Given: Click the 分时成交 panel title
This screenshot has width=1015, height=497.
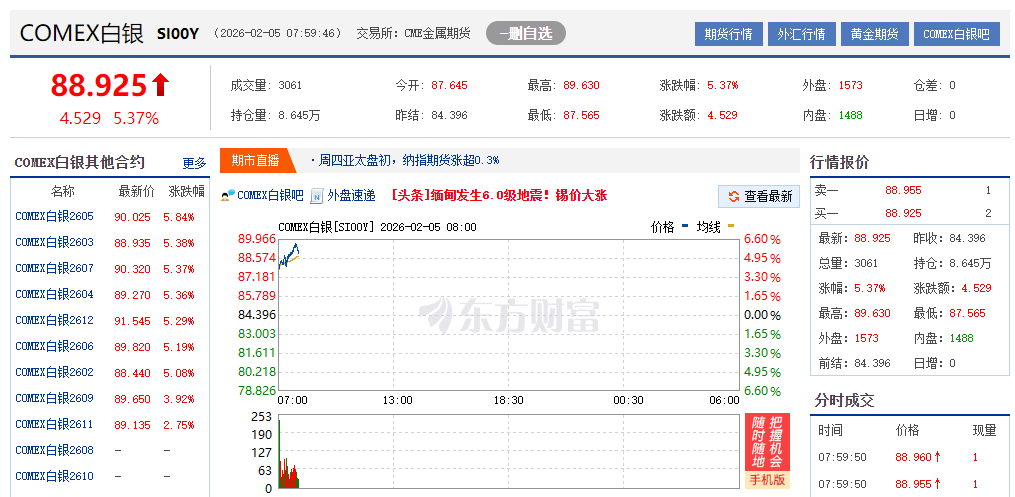Looking at the screenshot, I should click(x=844, y=401).
